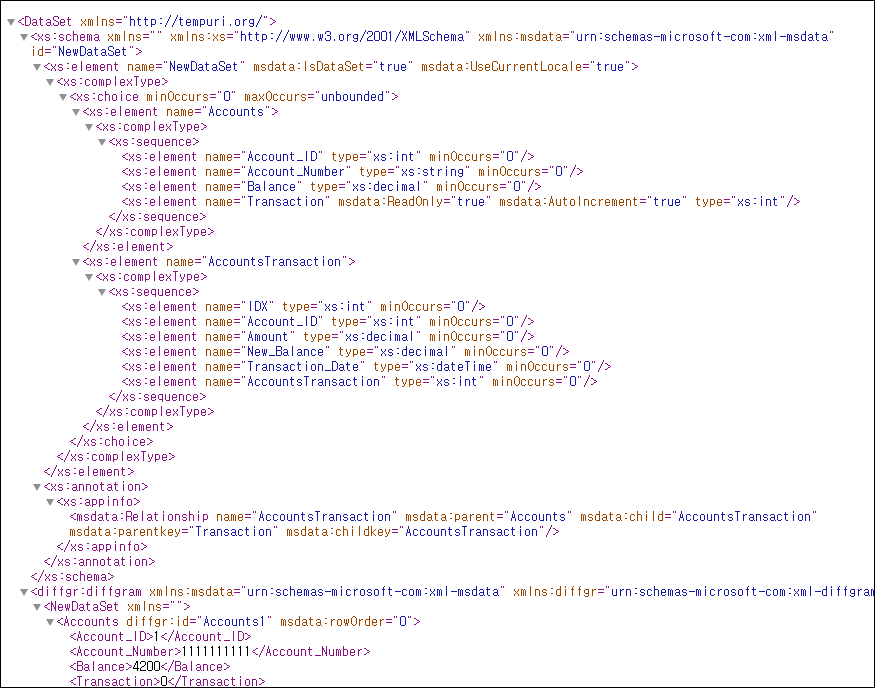The image size is (875, 688).
Task: Collapse the xs:choice node
Action: [x=63, y=97]
